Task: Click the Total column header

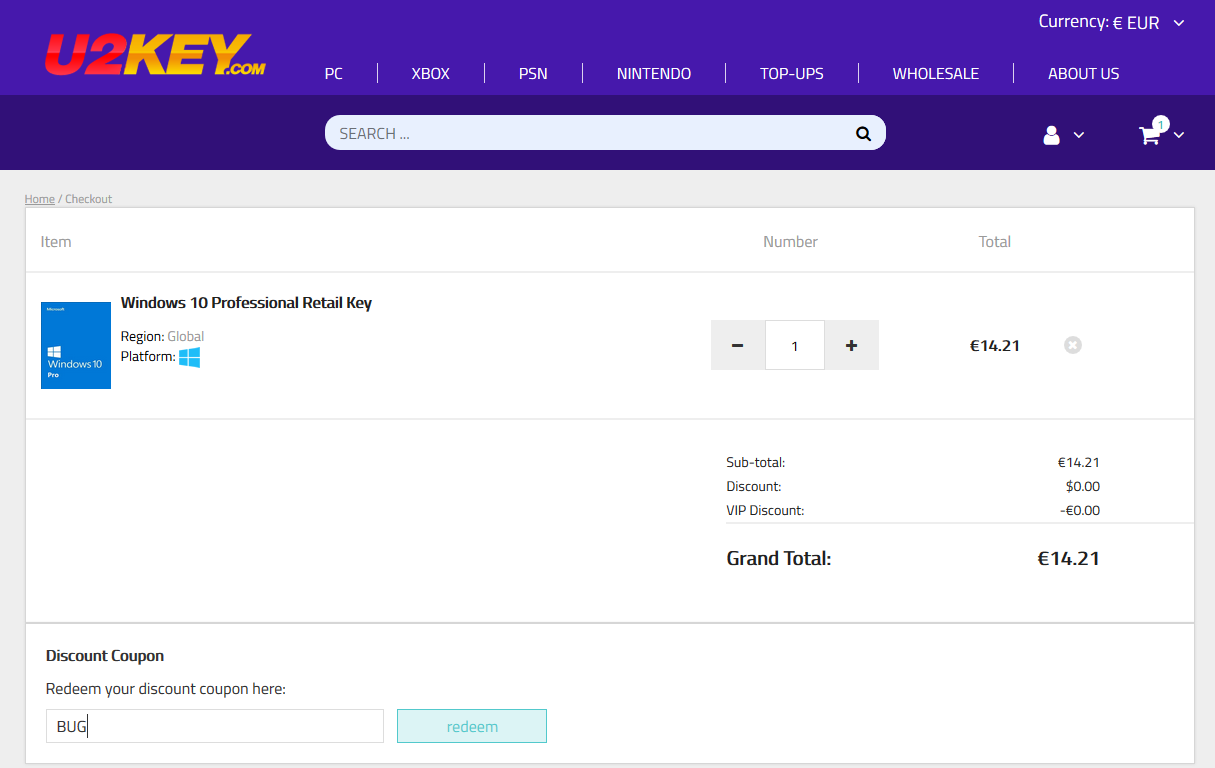Action: tap(995, 242)
